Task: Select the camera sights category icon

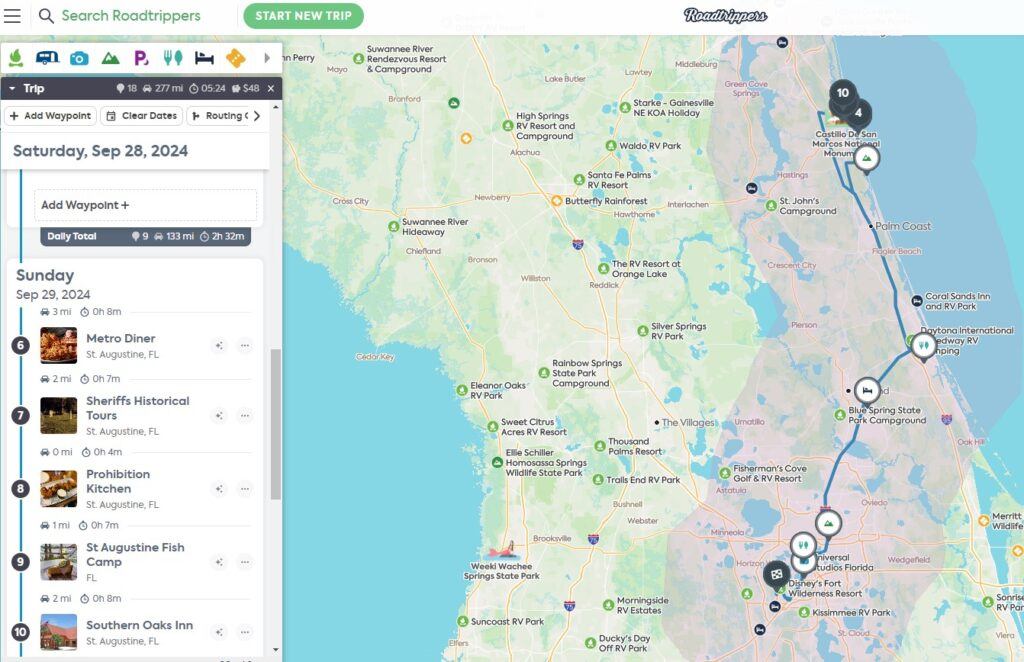Action: click(x=79, y=59)
